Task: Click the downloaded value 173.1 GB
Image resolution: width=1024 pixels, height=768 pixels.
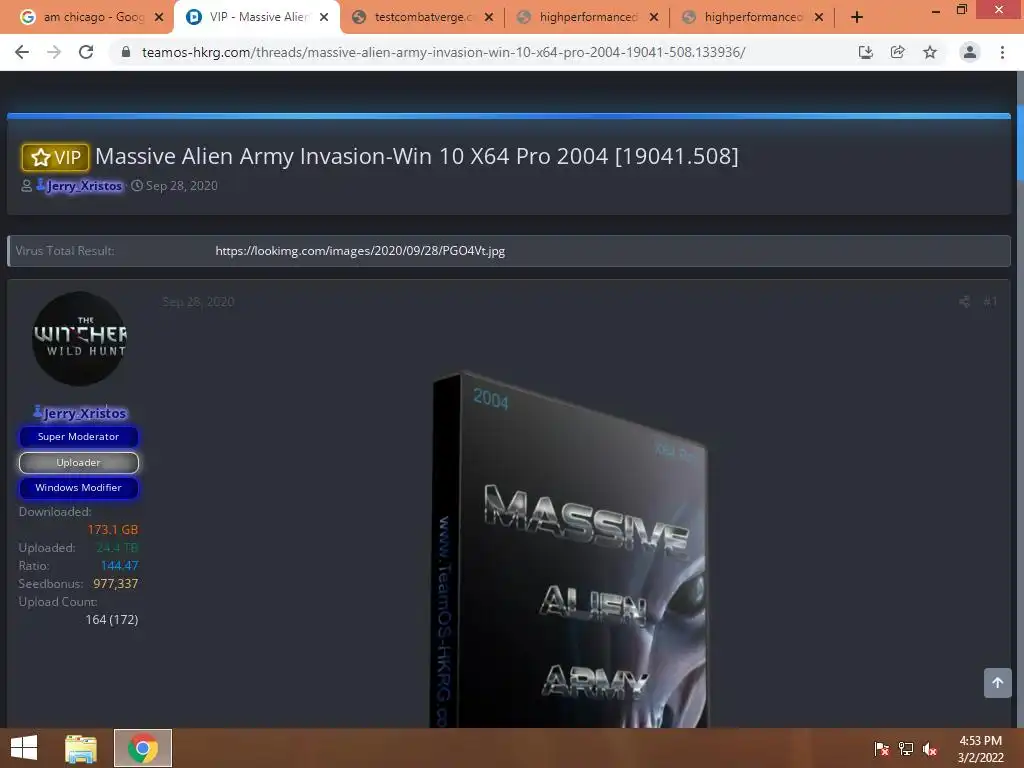Action: pyautogui.click(x=113, y=530)
